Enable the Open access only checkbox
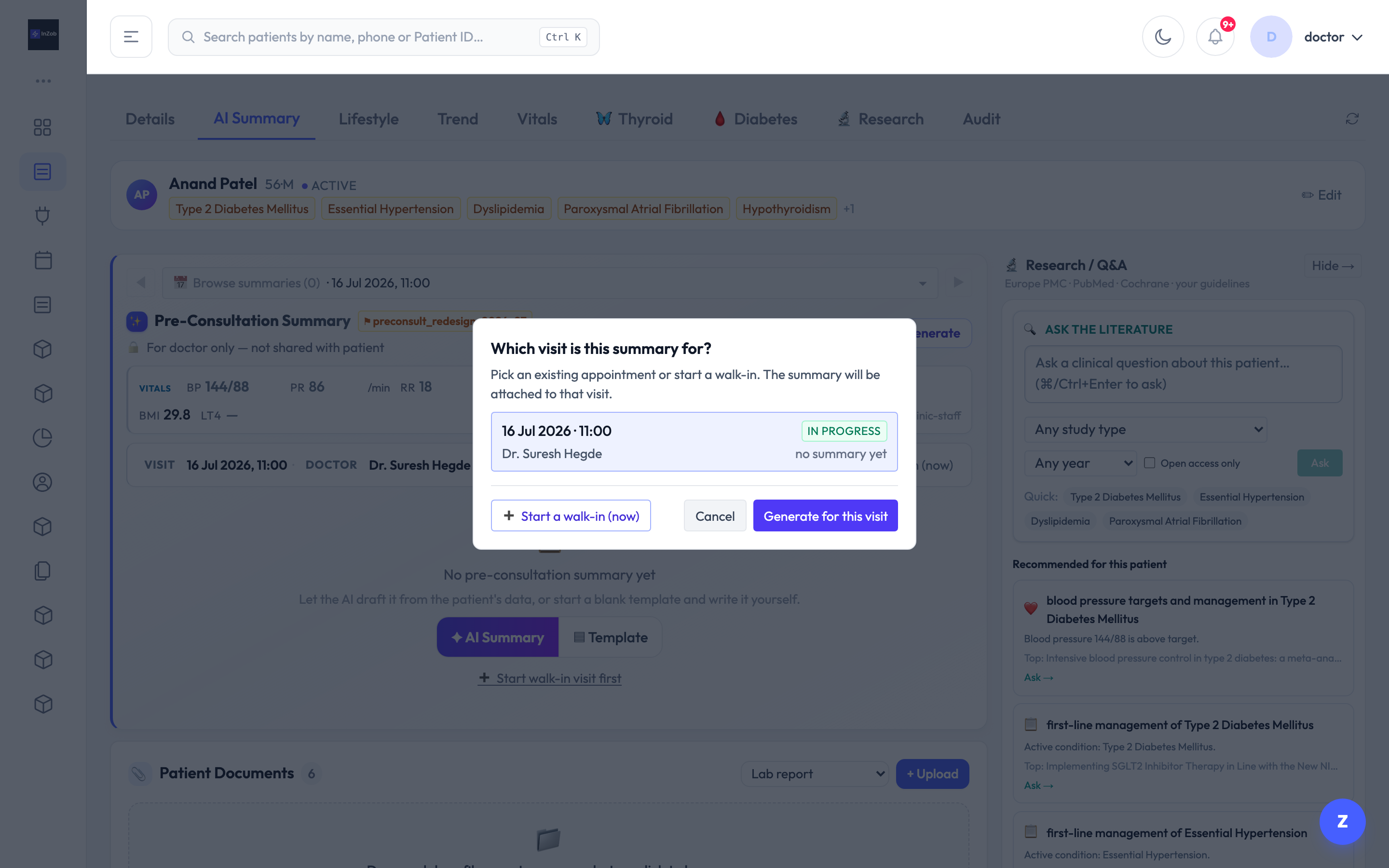The width and height of the screenshot is (1389, 868). click(1149, 463)
